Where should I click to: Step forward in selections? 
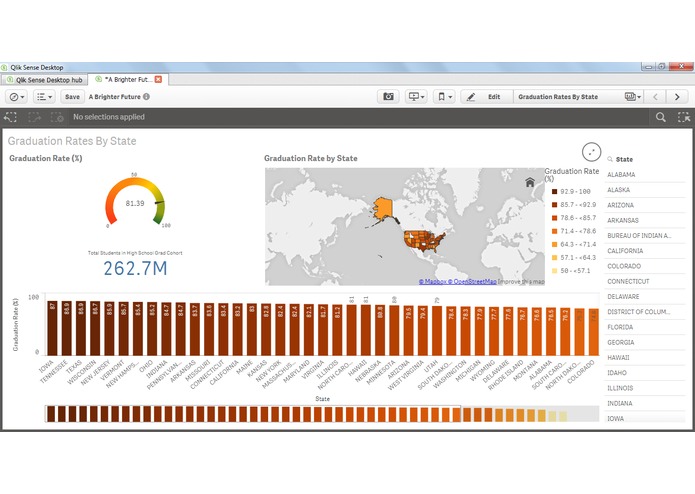coord(34,117)
